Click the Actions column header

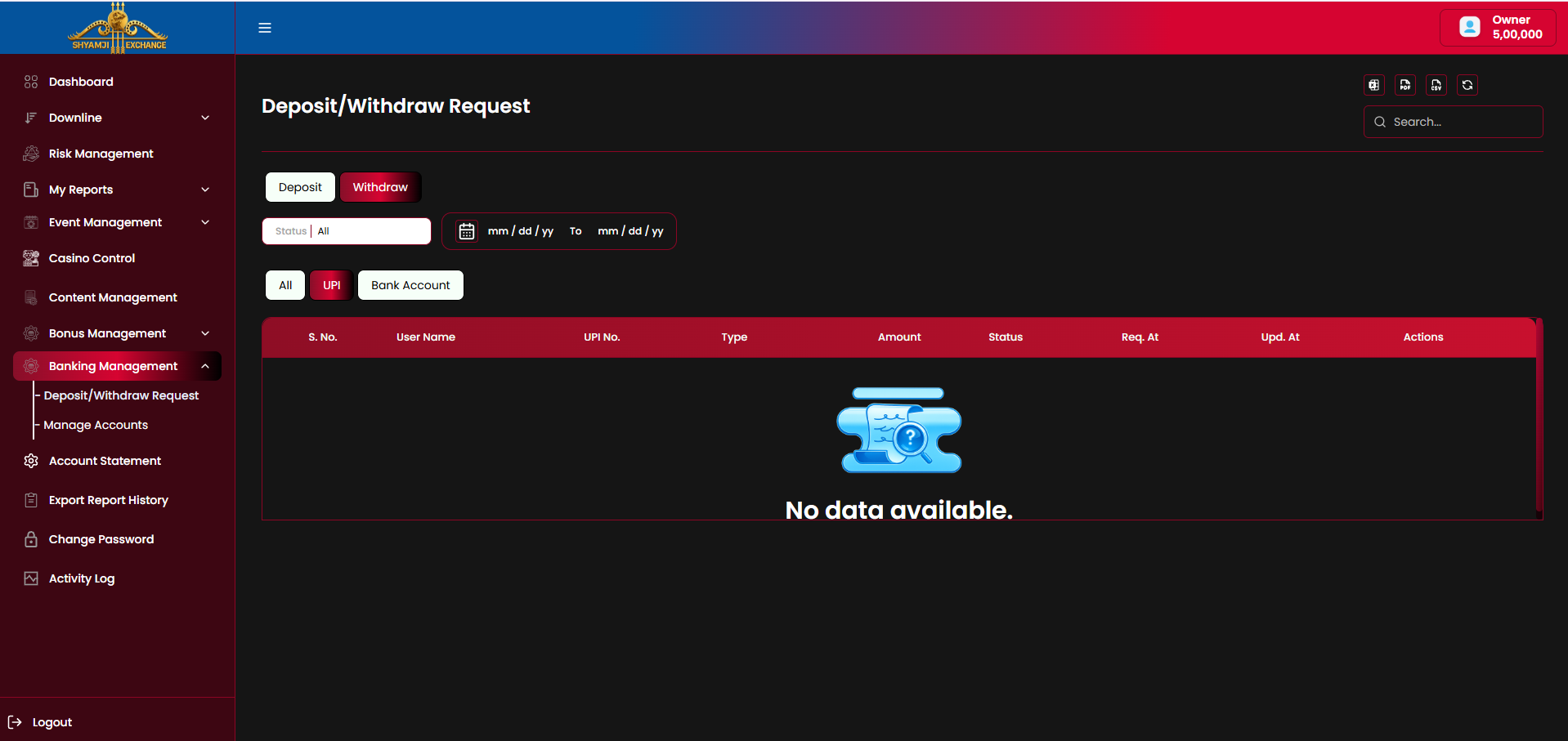[x=1423, y=337]
